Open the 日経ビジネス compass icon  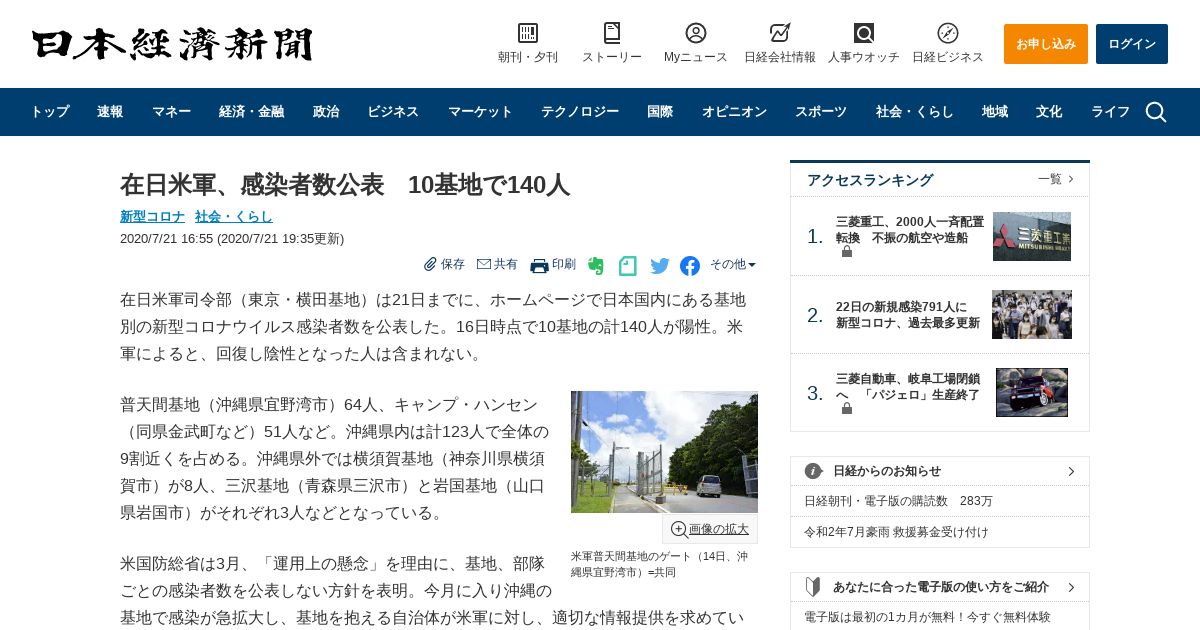(948, 33)
